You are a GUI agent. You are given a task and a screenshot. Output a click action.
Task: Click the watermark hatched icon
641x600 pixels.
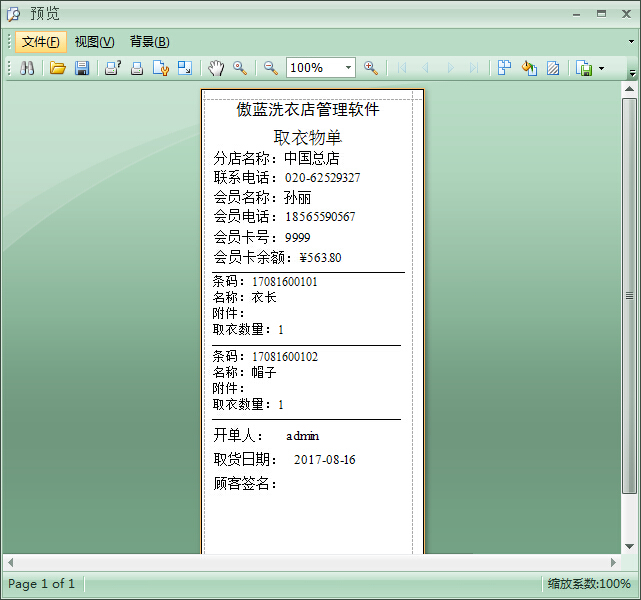[x=553, y=68]
